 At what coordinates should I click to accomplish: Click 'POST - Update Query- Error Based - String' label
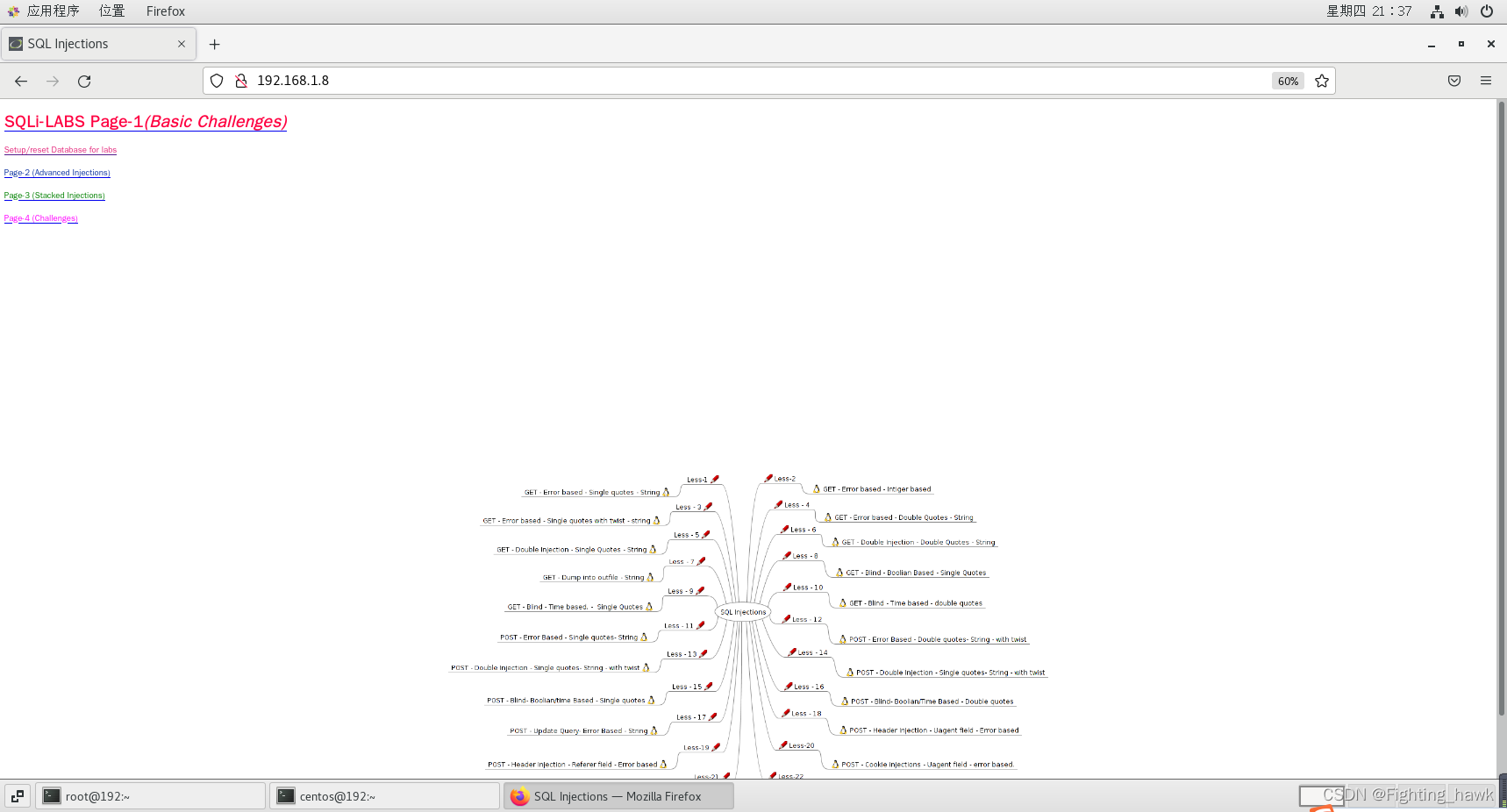pyautogui.click(x=579, y=730)
